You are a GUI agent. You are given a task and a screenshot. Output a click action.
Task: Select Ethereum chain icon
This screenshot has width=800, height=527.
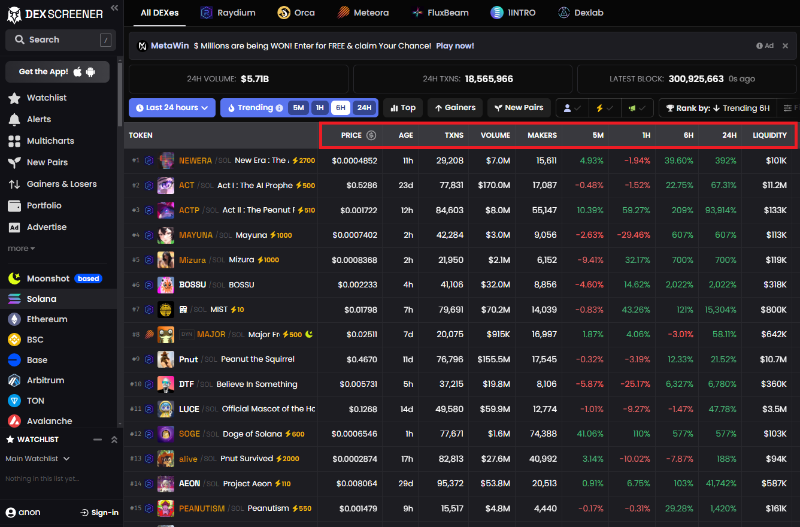click(14, 319)
